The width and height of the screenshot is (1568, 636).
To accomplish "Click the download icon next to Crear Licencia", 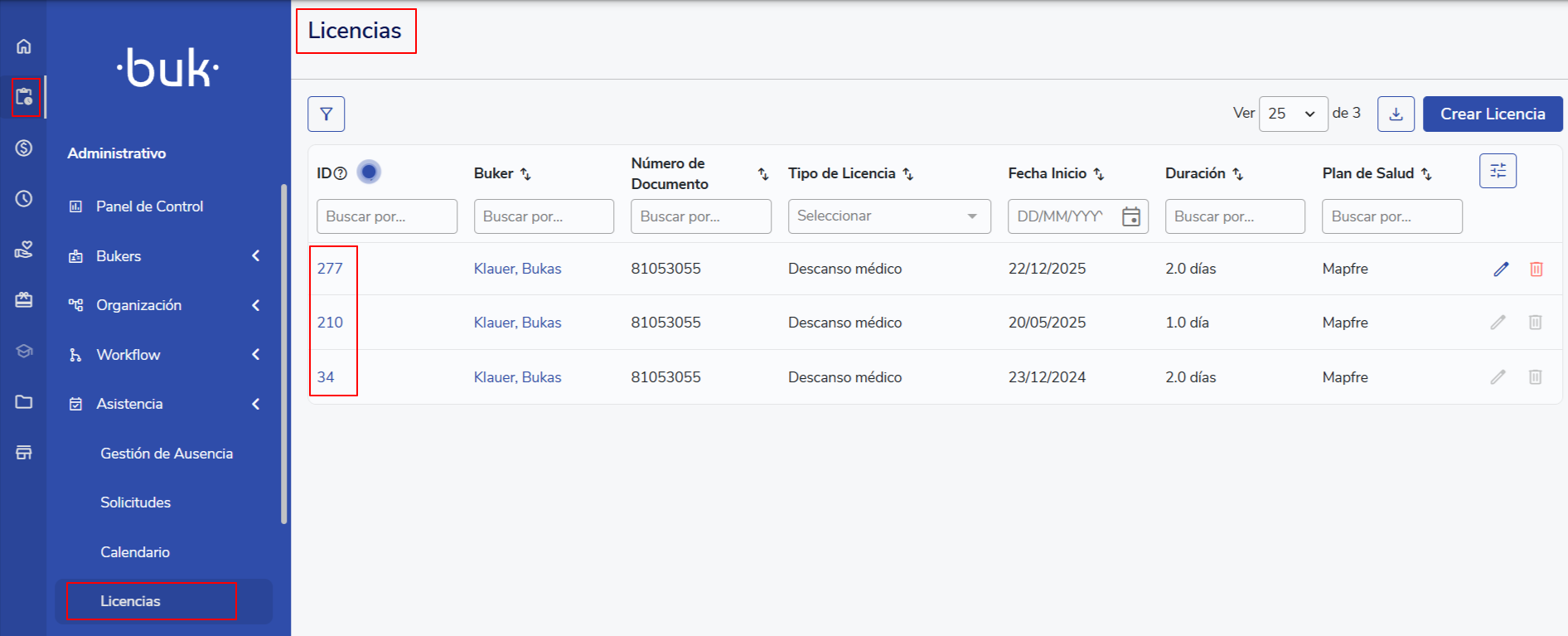I will 1396,114.
